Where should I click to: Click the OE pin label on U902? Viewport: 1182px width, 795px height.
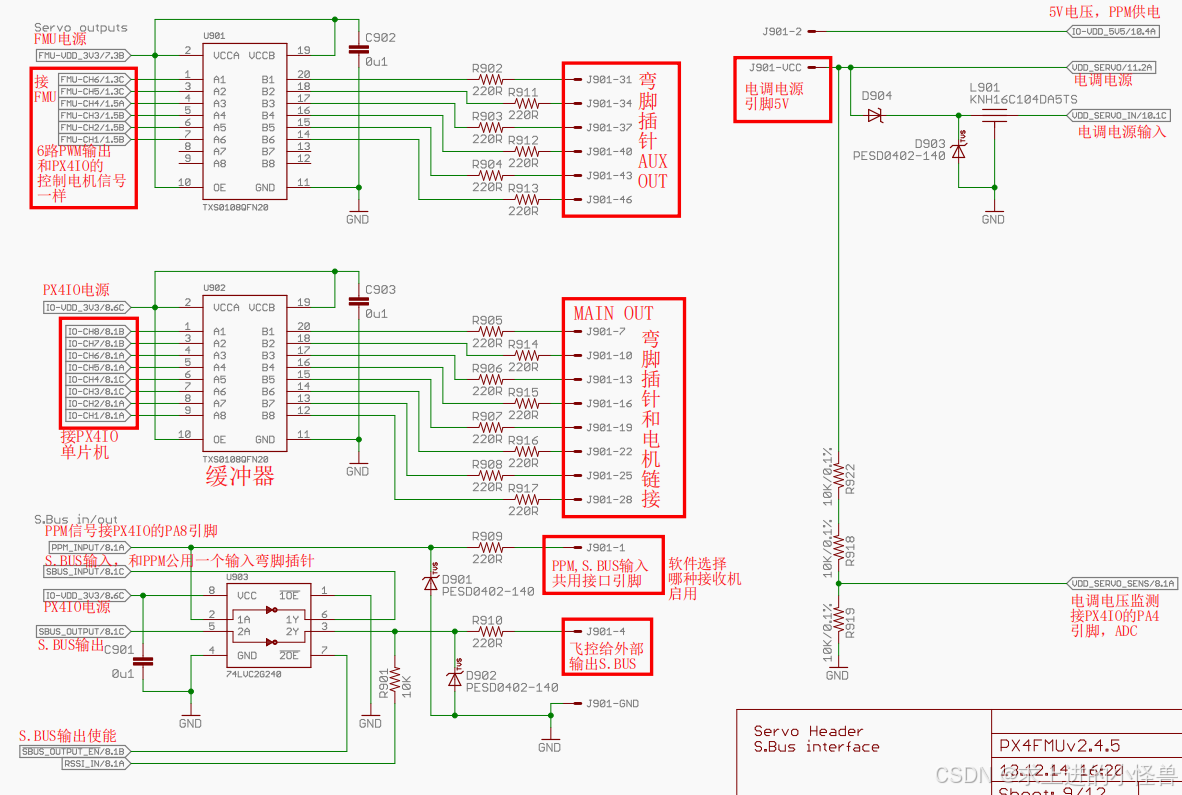pos(219,439)
